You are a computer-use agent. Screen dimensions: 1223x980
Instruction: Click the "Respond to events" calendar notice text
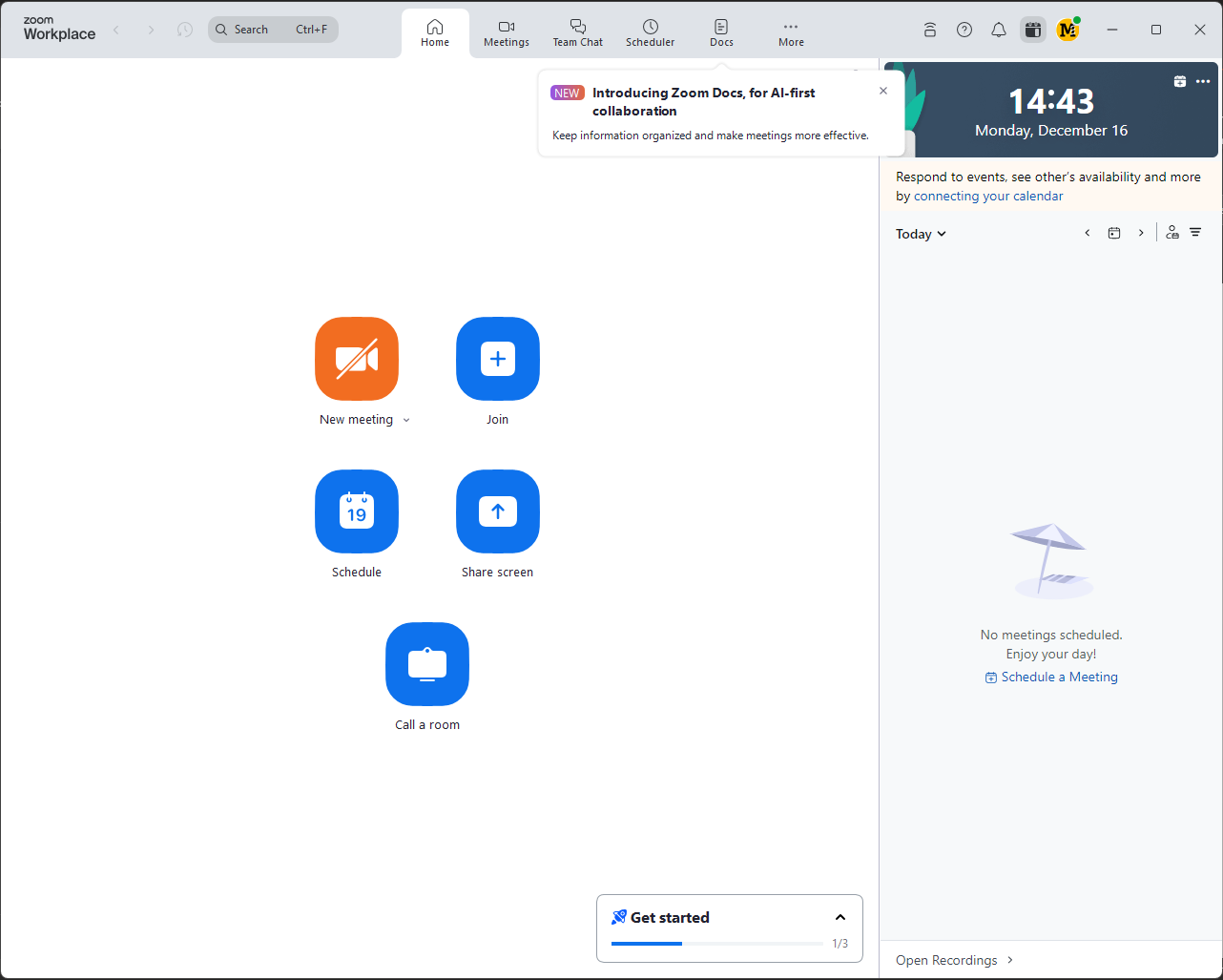coord(1048,186)
